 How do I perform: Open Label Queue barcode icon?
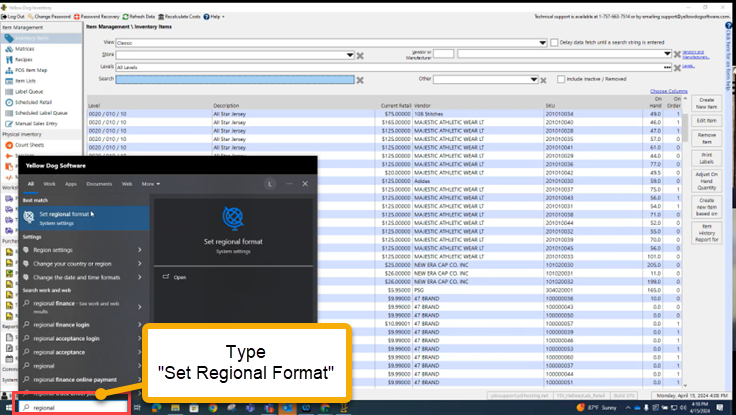9,92
